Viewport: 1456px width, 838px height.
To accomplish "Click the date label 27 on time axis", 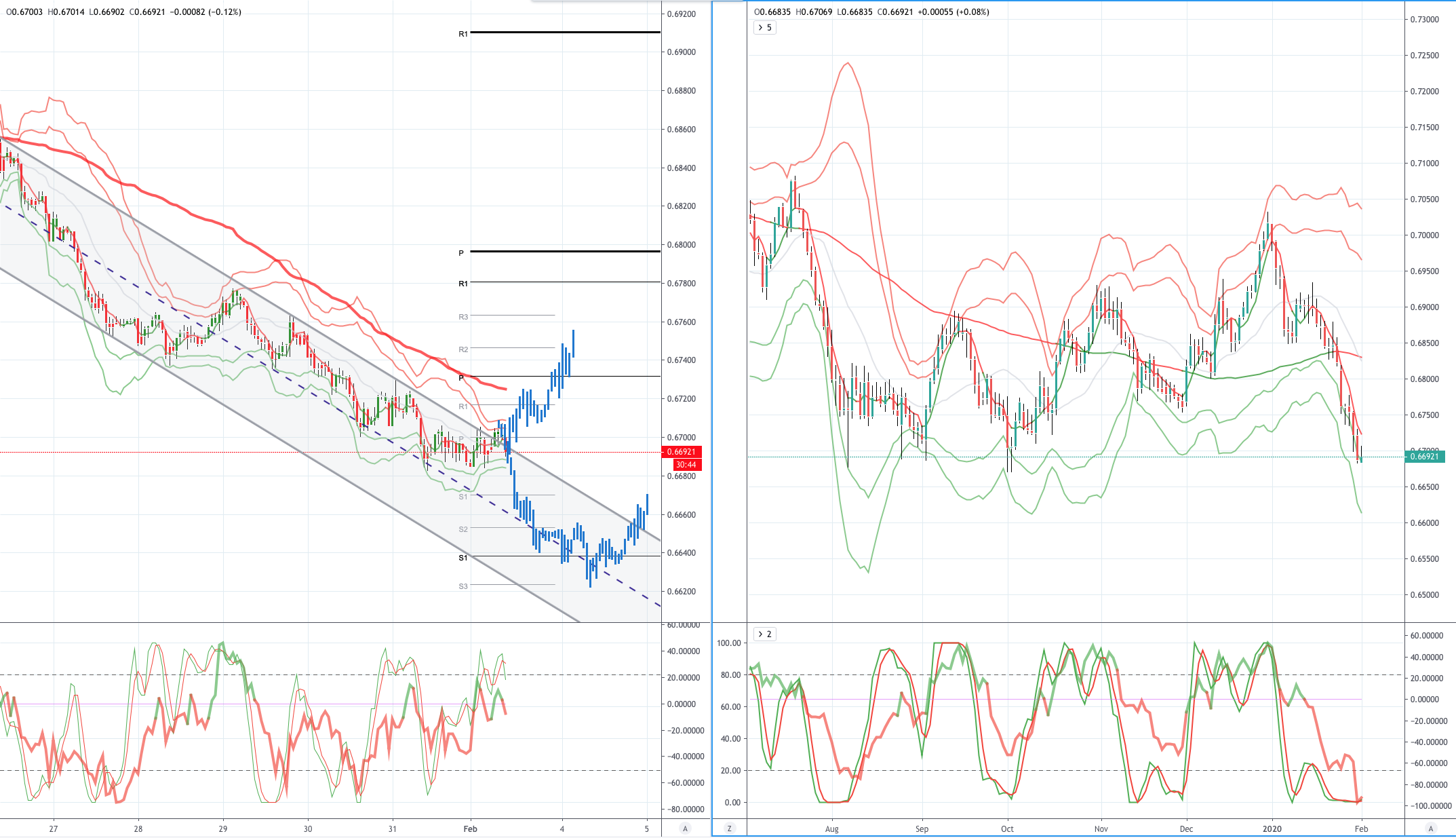I will [x=54, y=829].
